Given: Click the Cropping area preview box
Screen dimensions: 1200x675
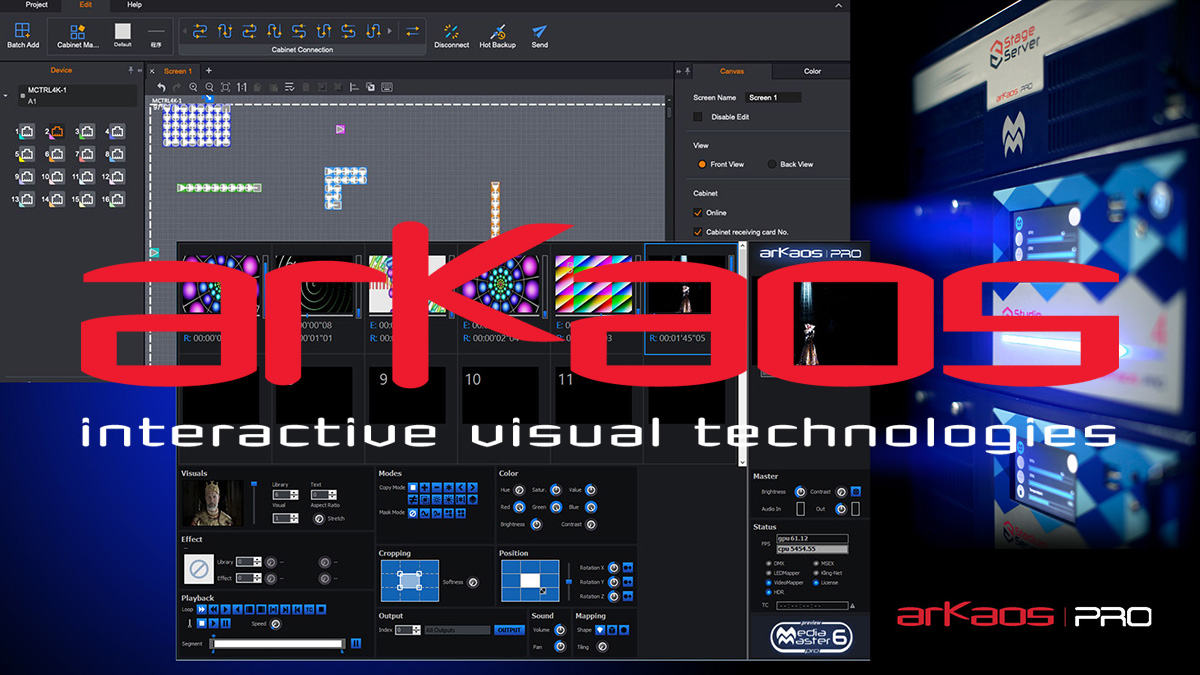Looking at the screenshot, I should point(410,580).
